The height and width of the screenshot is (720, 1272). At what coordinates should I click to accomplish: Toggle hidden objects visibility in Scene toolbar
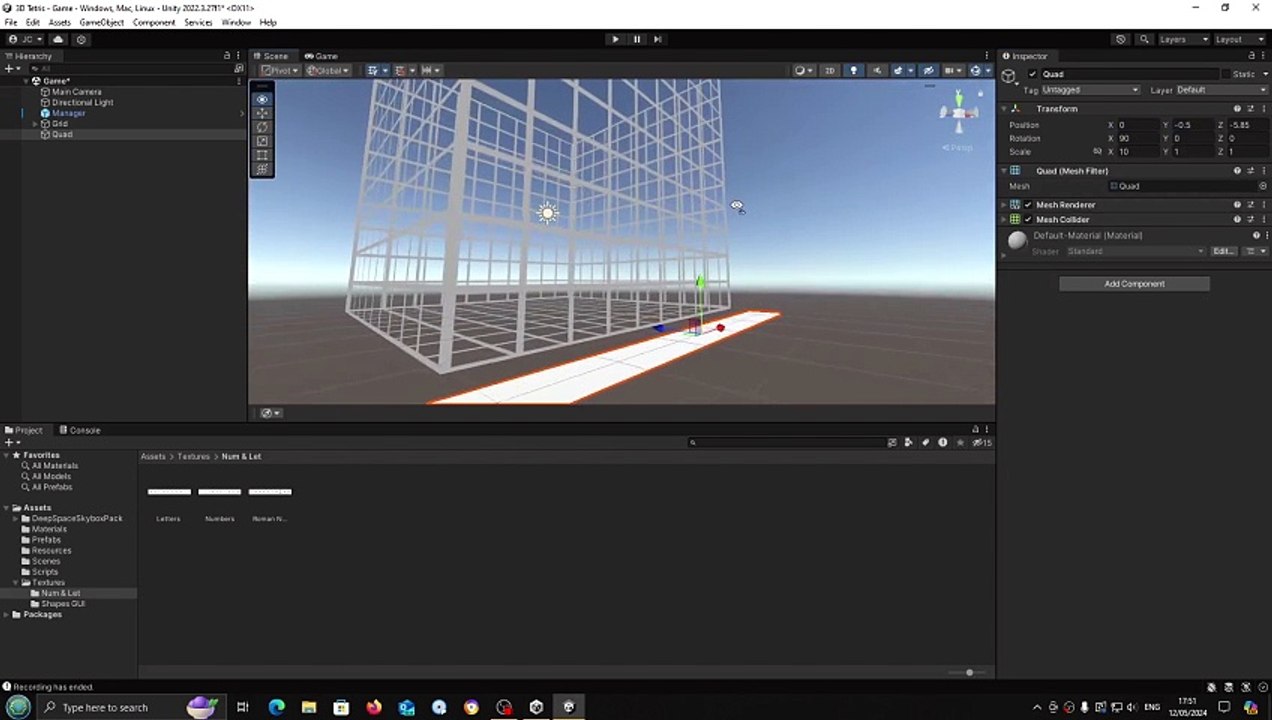928,70
